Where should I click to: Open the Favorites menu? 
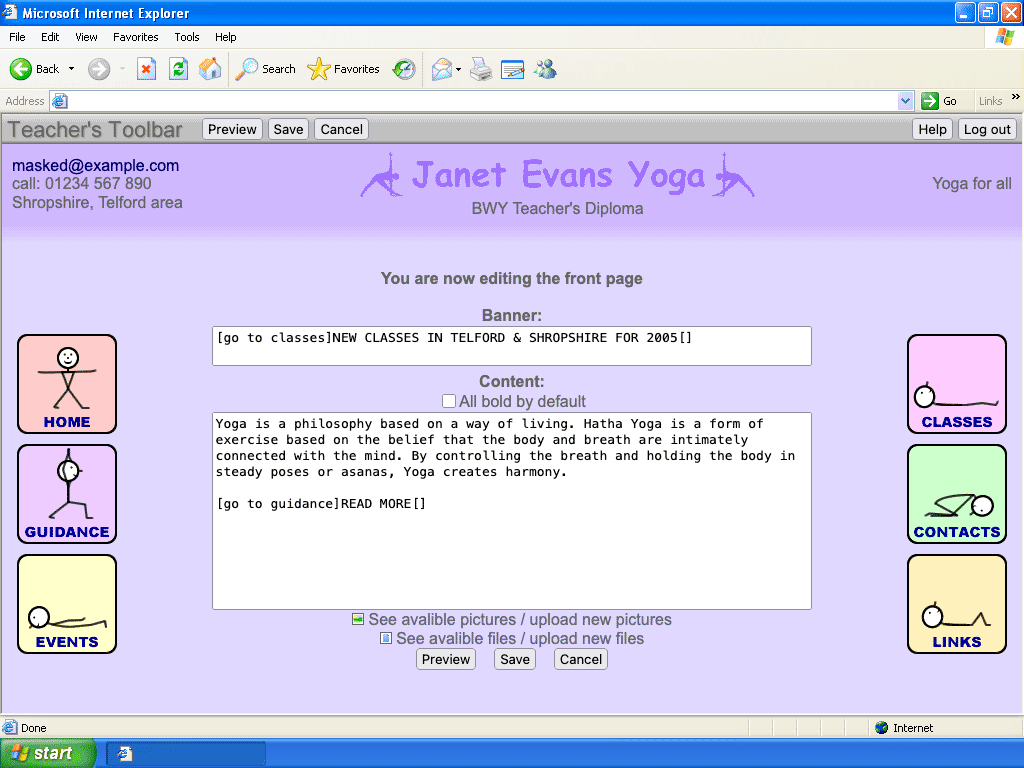(136, 37)
